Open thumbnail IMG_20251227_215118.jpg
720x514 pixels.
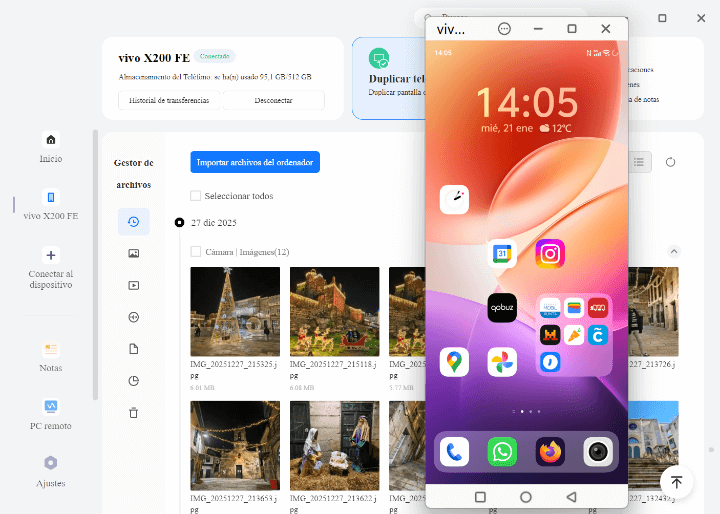point(334,311)
